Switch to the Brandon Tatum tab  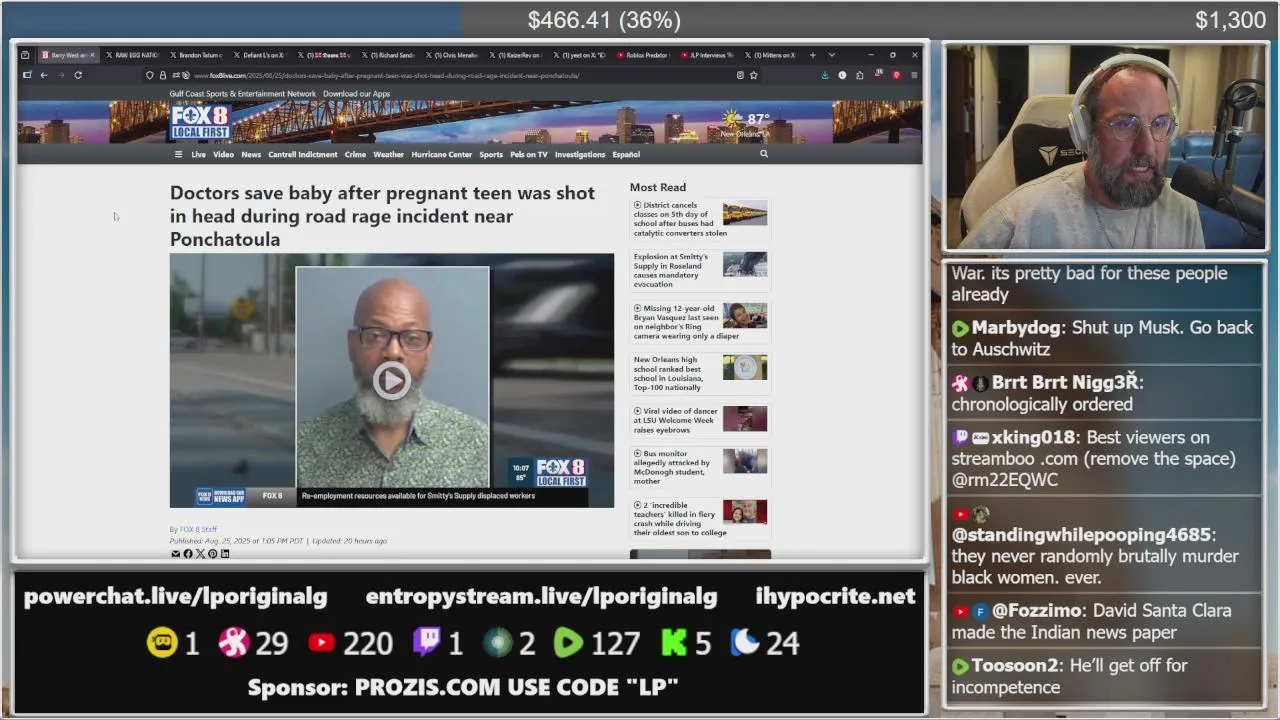click(x=195, y=55)
